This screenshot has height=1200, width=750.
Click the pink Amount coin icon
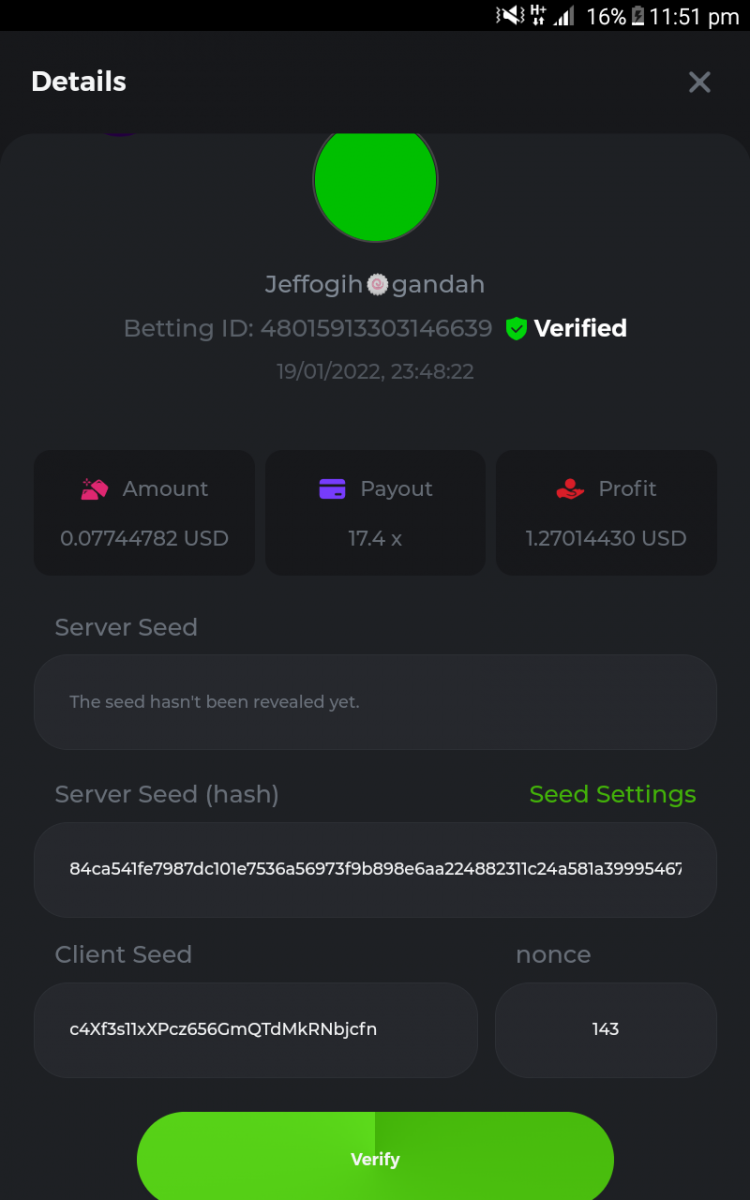point(95,489)
